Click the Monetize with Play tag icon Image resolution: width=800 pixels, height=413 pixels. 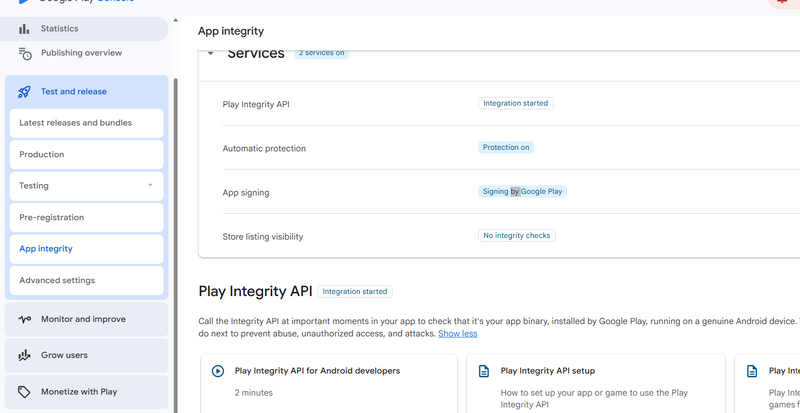coord(24,392)
